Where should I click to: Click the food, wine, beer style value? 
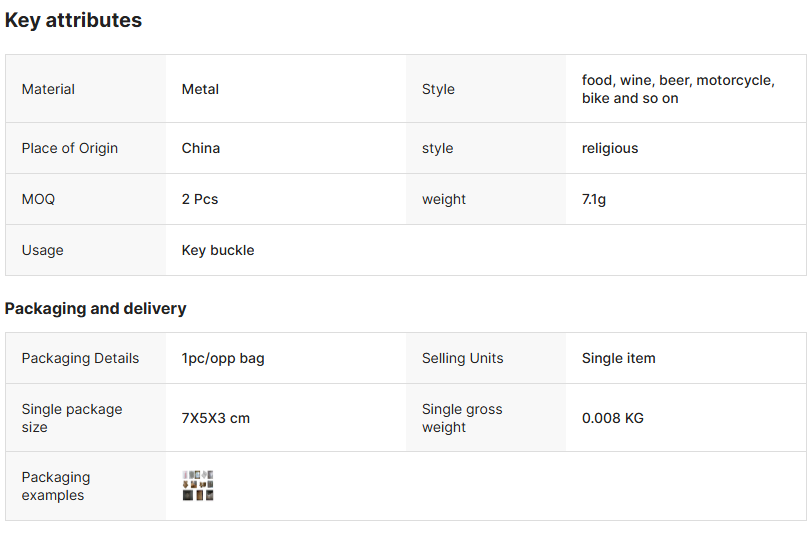[x=678, y=89]
